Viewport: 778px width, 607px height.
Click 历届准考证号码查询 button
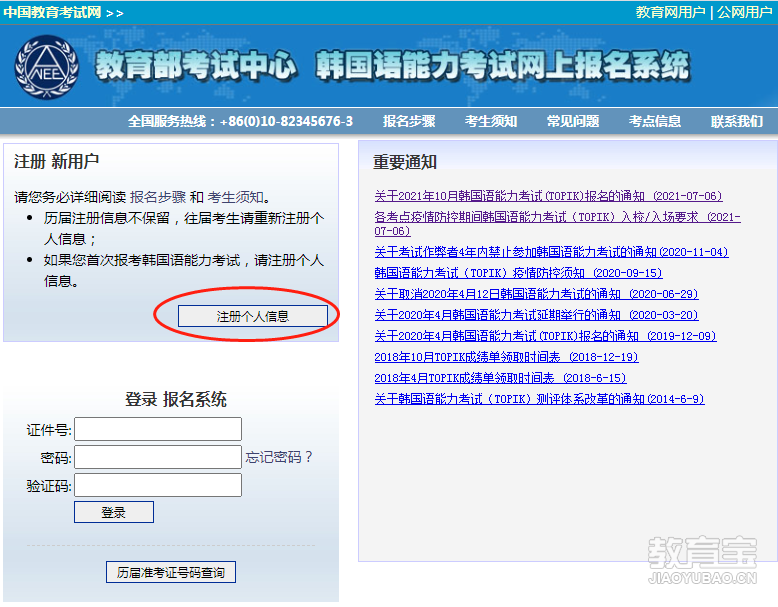click(171, 573)
